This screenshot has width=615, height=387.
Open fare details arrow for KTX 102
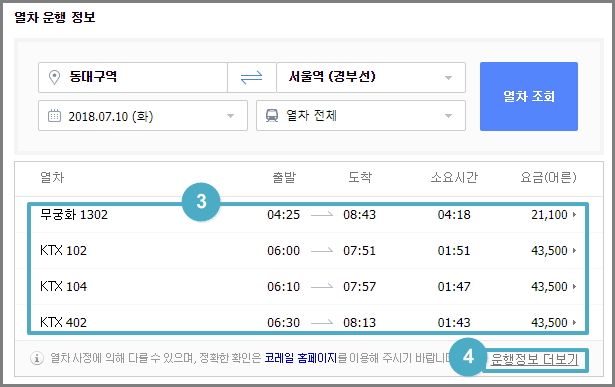574,250
